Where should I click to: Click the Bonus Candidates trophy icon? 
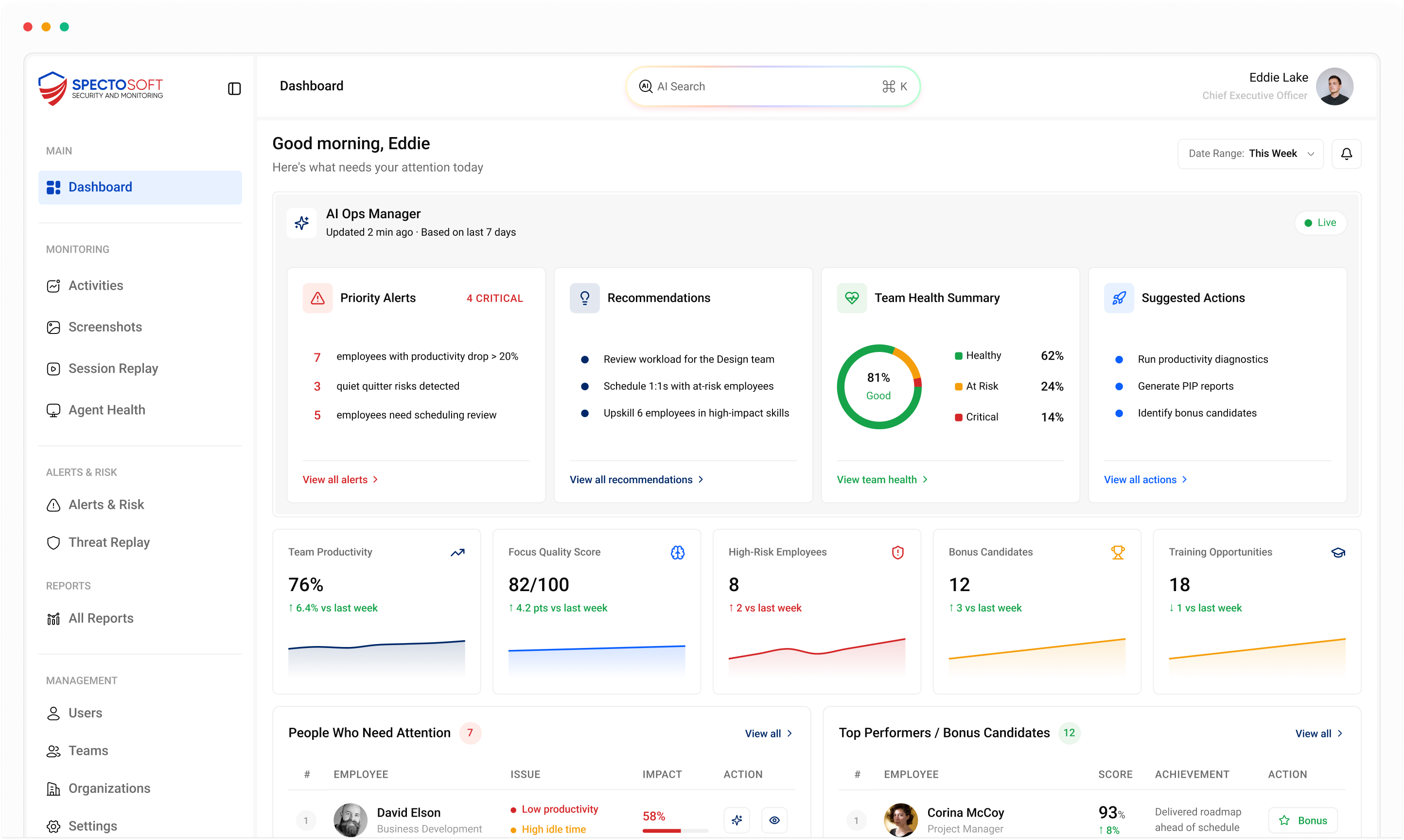coord(1118,552)
